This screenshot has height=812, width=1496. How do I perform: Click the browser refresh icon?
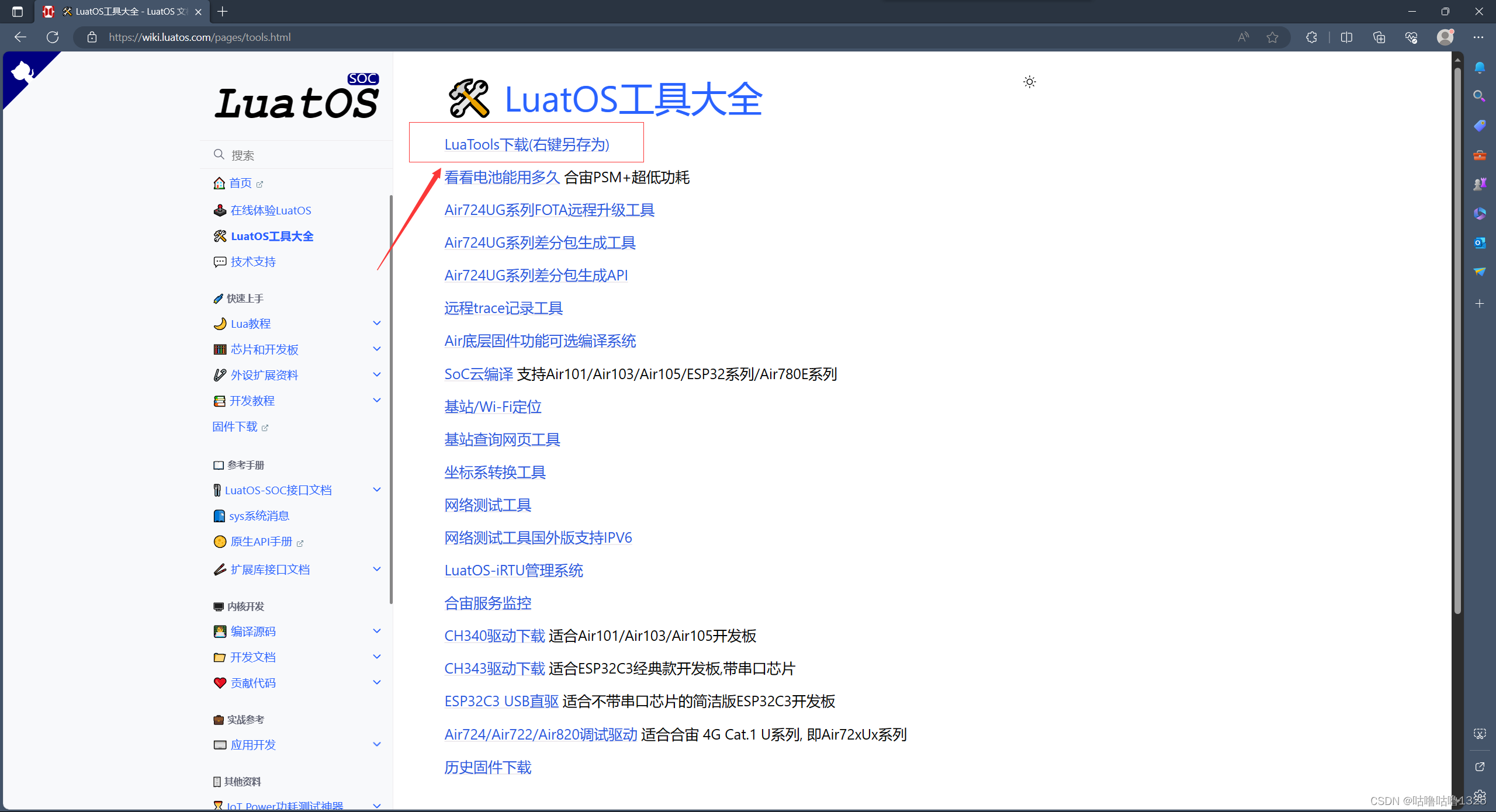[53, 37]
